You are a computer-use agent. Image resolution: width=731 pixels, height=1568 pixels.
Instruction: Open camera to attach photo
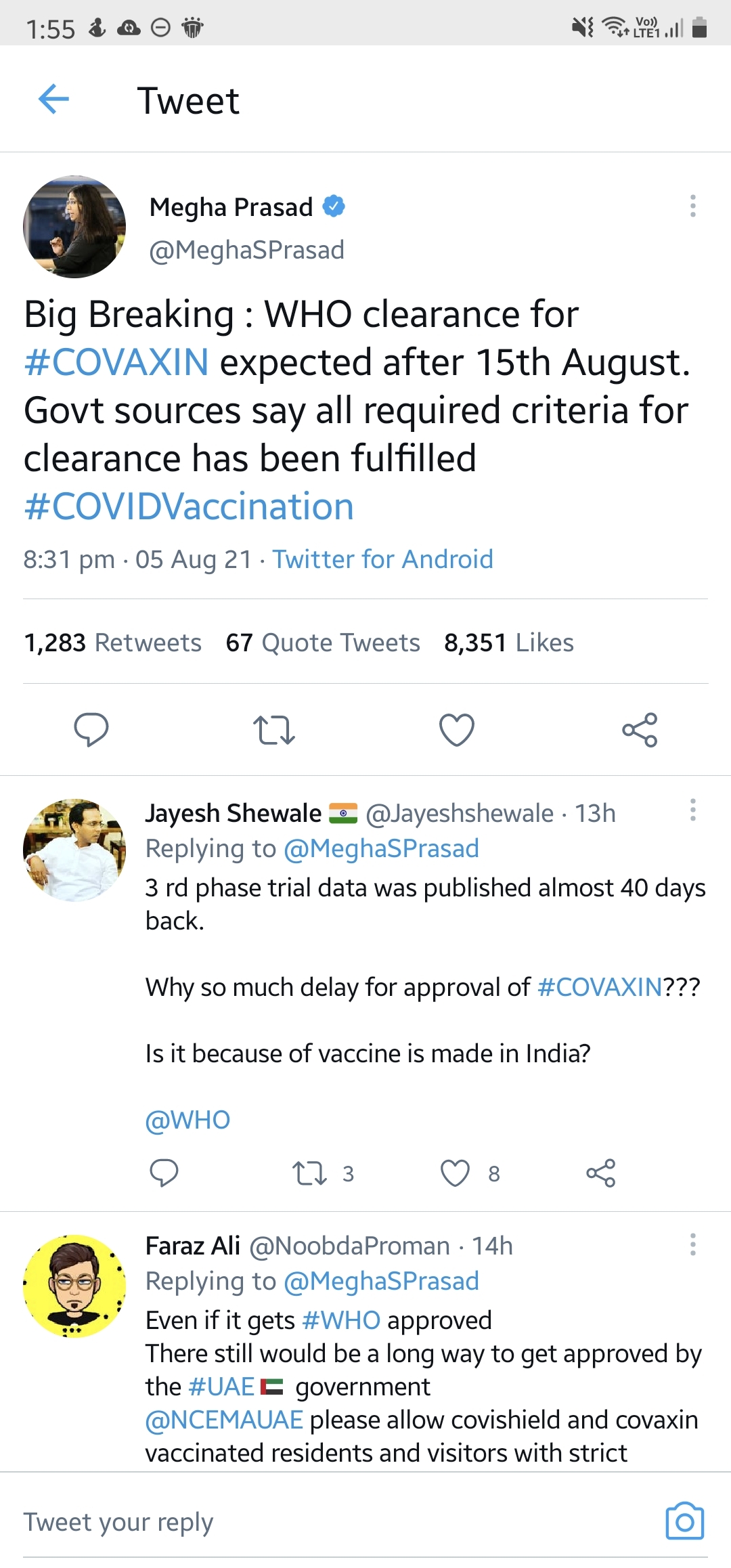[684, 1521]
